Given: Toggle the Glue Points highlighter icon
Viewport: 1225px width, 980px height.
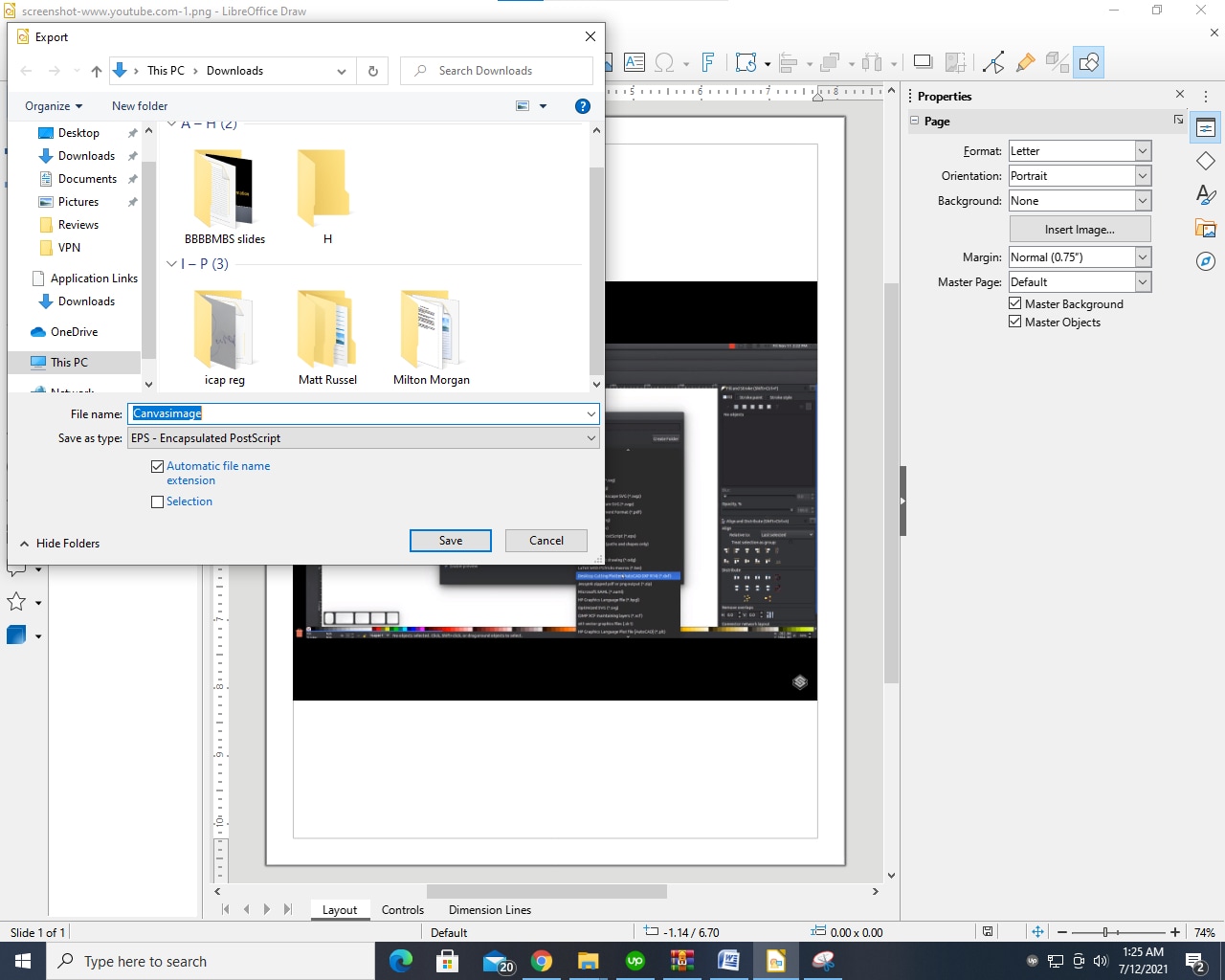Looking at the screenshot, I should [1025, 63].
